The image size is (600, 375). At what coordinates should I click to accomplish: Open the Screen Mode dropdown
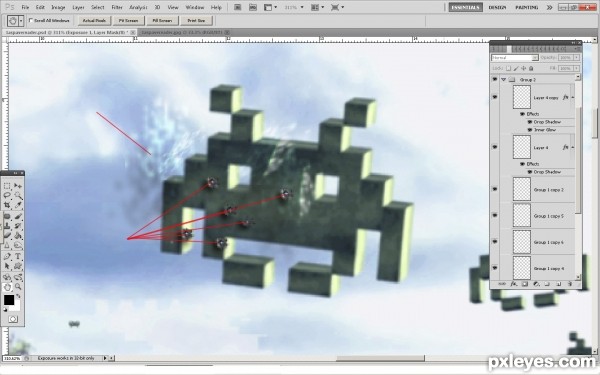coord(338,7)
